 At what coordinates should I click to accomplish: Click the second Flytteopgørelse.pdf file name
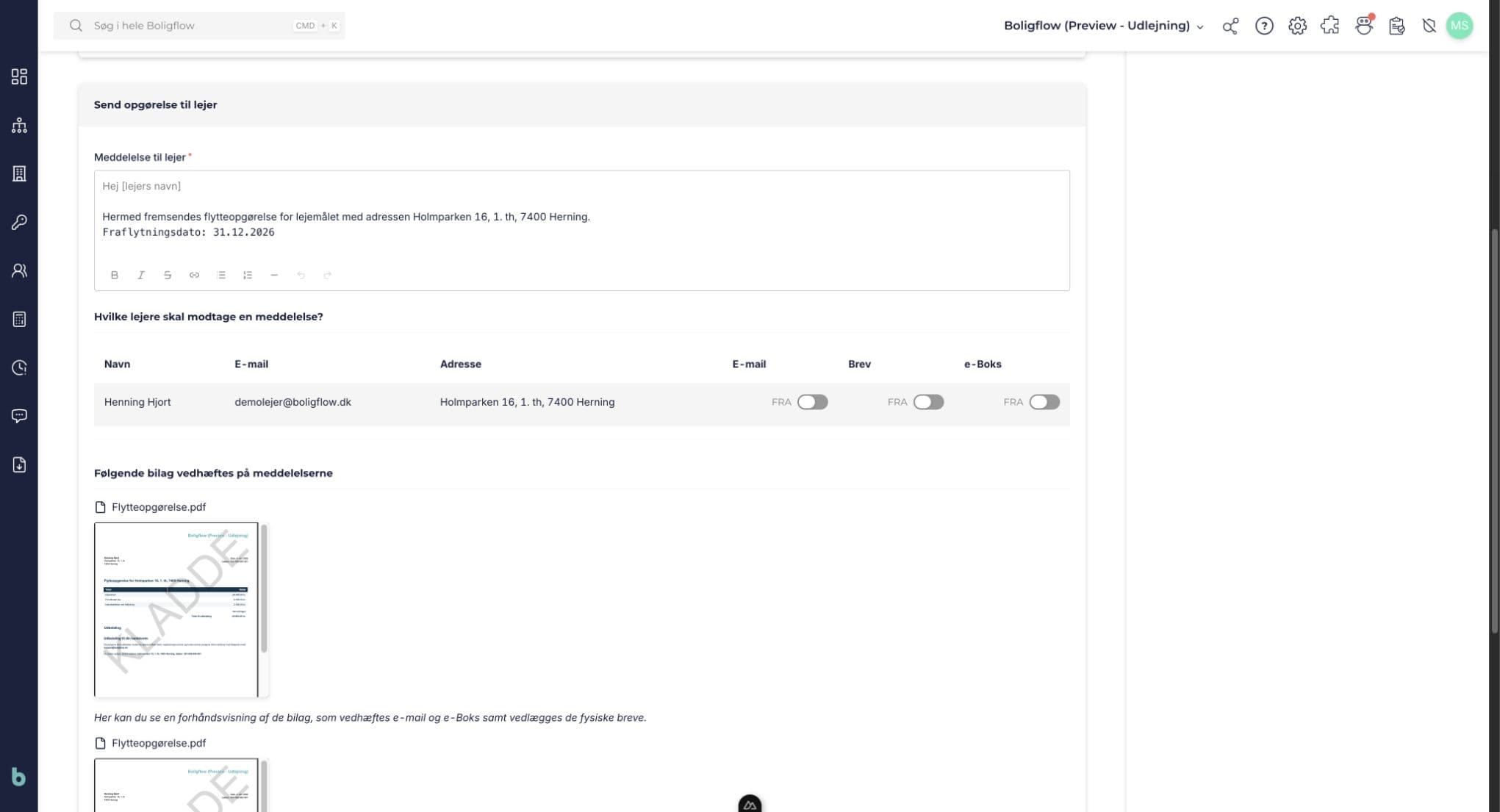tap(158, 743)
